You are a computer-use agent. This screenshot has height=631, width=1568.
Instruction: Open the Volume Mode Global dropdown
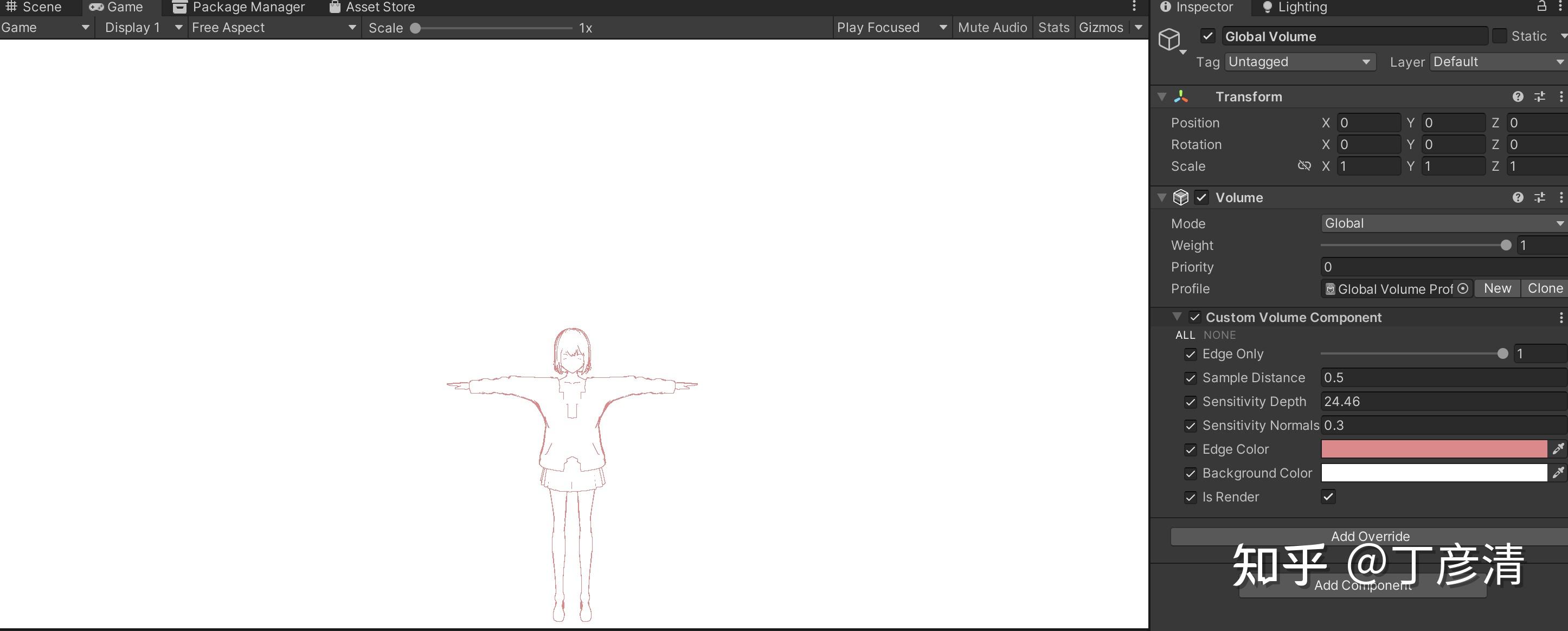(x=1443, y=223)
